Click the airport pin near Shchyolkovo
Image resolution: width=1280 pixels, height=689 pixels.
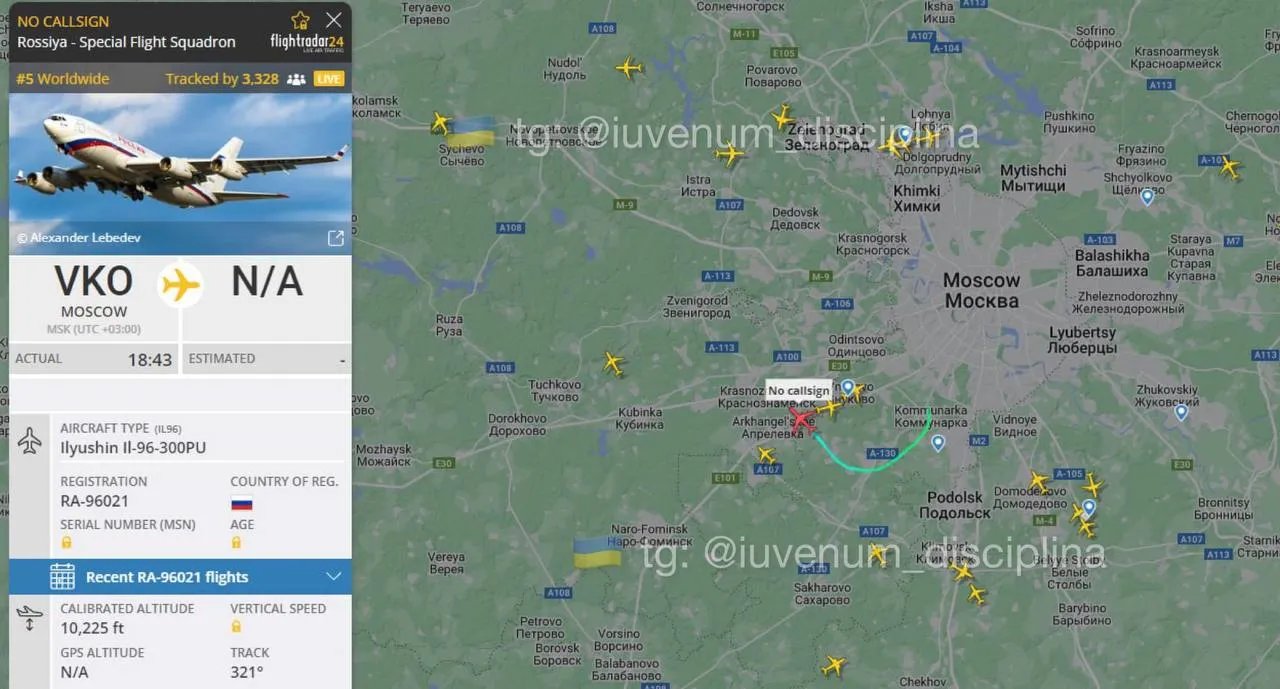pyautogui.click(x=1147, y=196)
